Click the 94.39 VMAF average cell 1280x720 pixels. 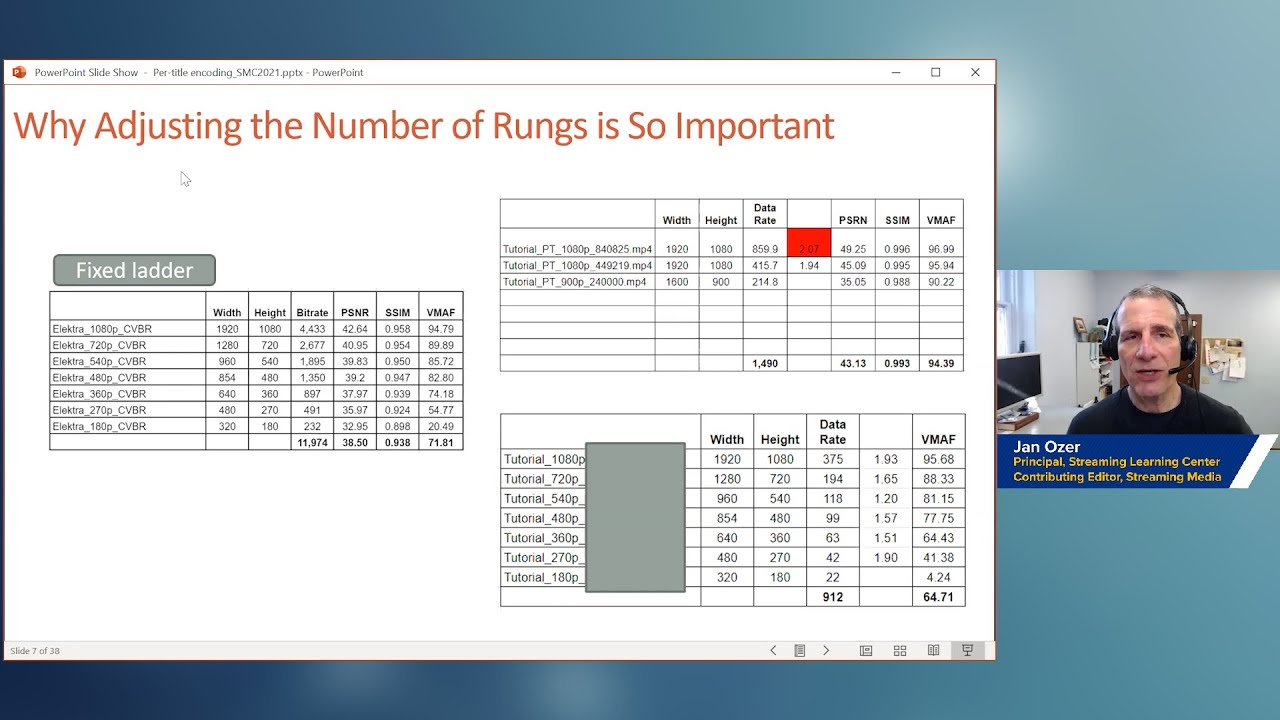pyautogui.click(x=941, y=363)
